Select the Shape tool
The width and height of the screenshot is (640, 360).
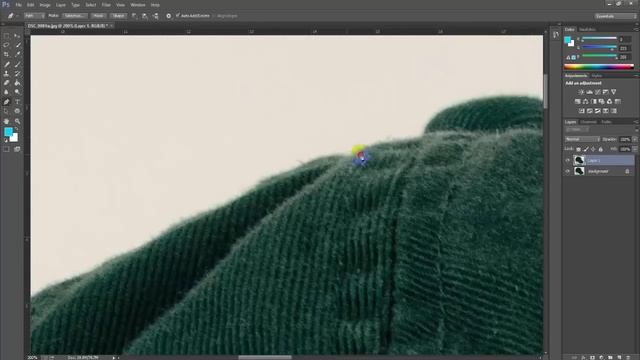point(17,111)
